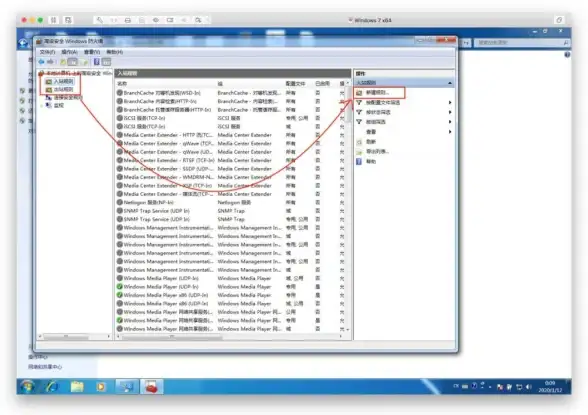Toggle the Show/Hide Console Tree toolbar icon
Screen dimensions: 588x415
[72, 62]
